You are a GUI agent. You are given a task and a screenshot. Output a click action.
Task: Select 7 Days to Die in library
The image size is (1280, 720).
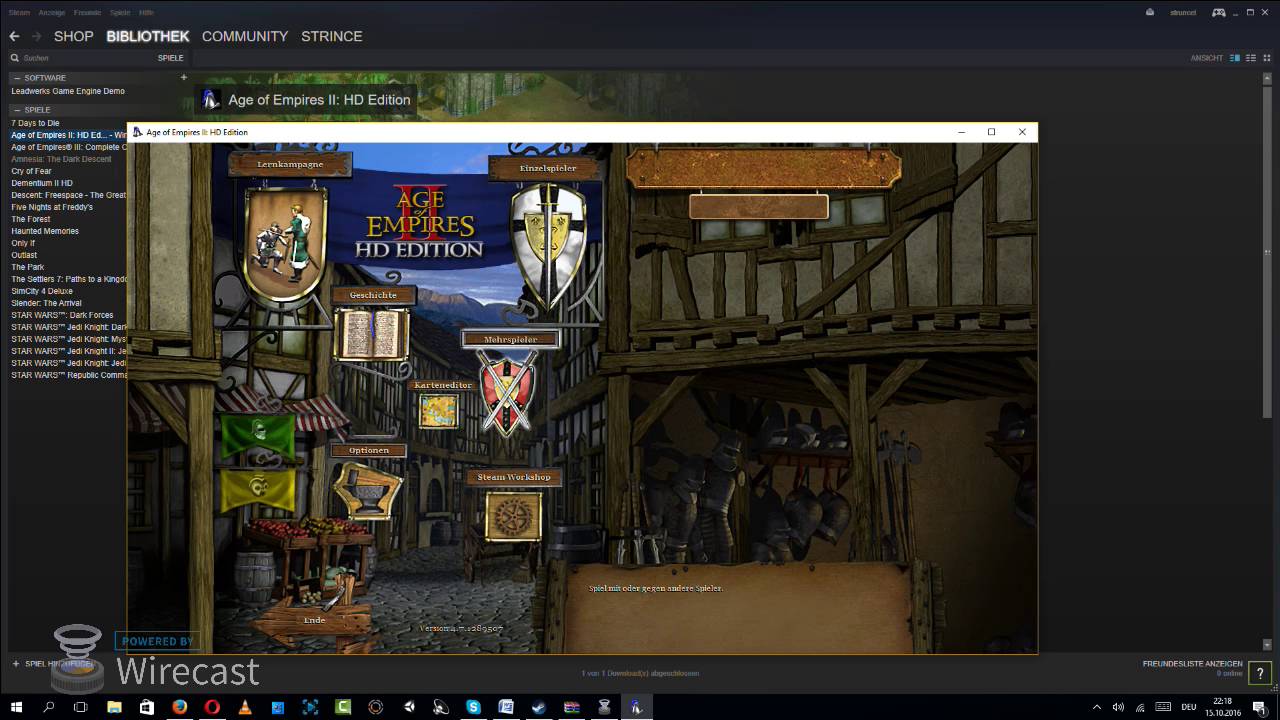pyautogui.click(x=35, y=123)
